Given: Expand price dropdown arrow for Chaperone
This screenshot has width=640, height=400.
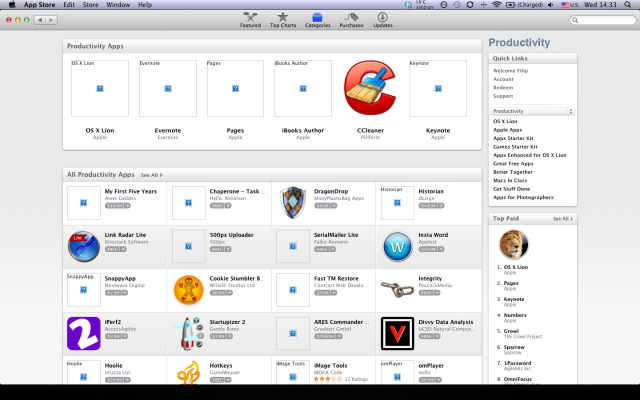Looking at the screenshot, I should 228,206.
